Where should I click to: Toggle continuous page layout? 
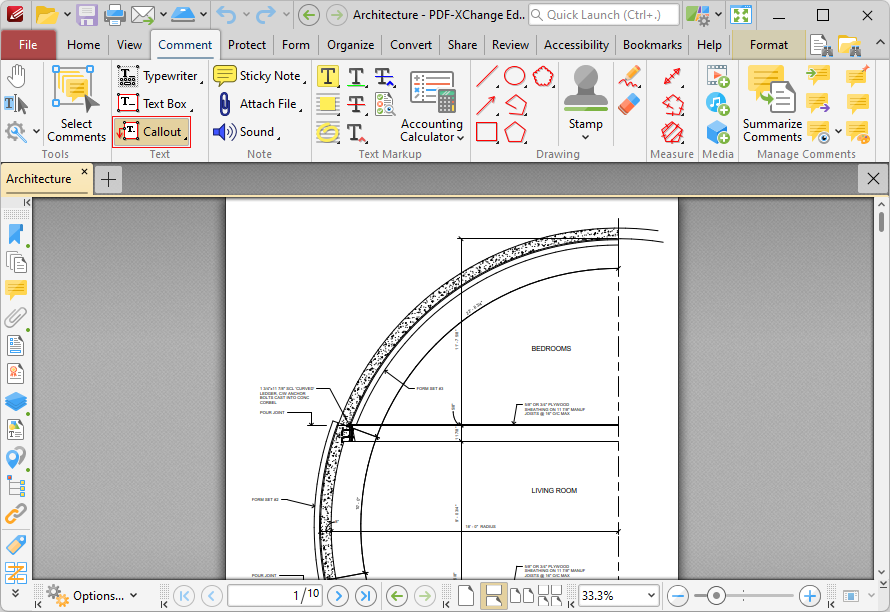(493, 596)
